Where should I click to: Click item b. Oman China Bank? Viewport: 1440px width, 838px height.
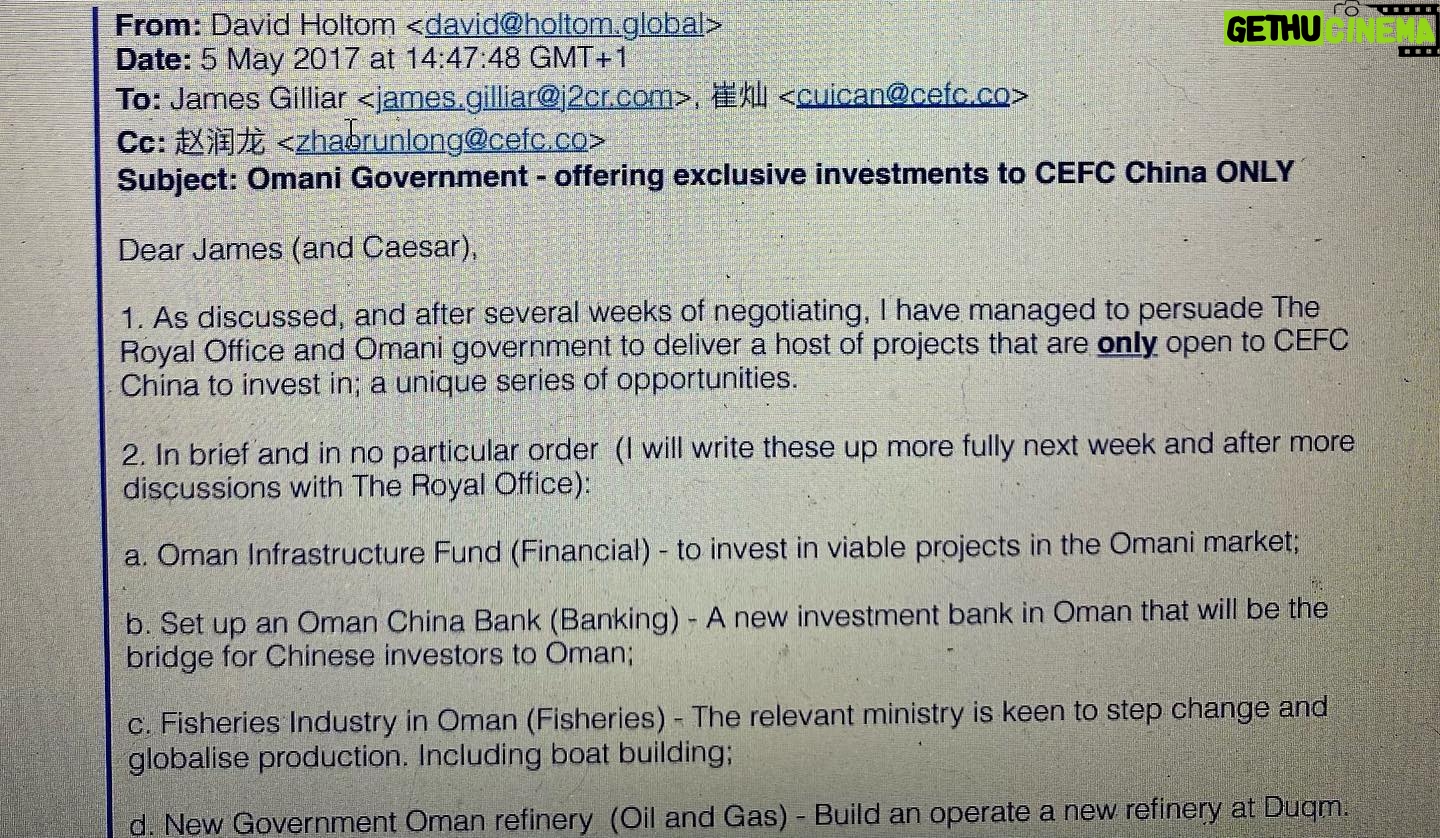point(727,633)
